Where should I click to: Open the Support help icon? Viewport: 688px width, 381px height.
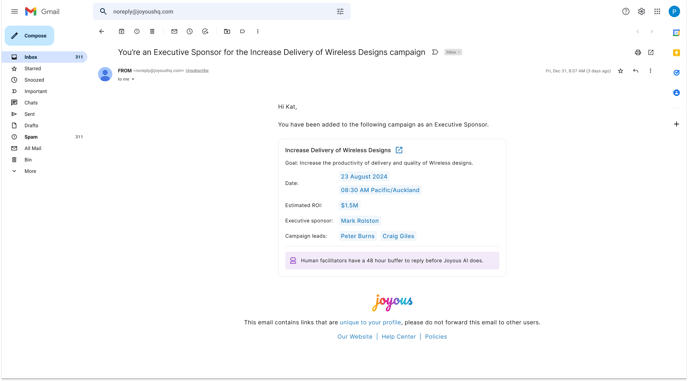tap(626, 11)
